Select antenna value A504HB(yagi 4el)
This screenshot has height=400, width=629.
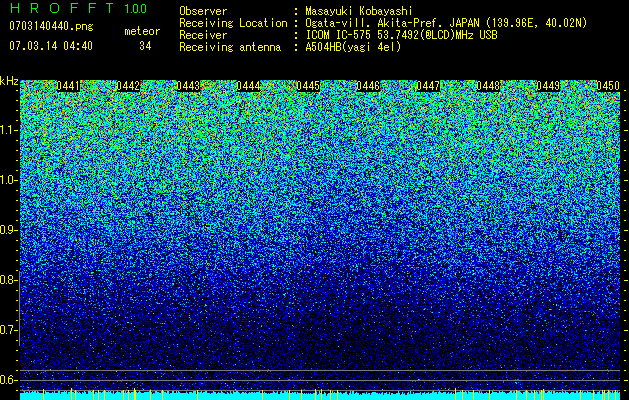353,47
